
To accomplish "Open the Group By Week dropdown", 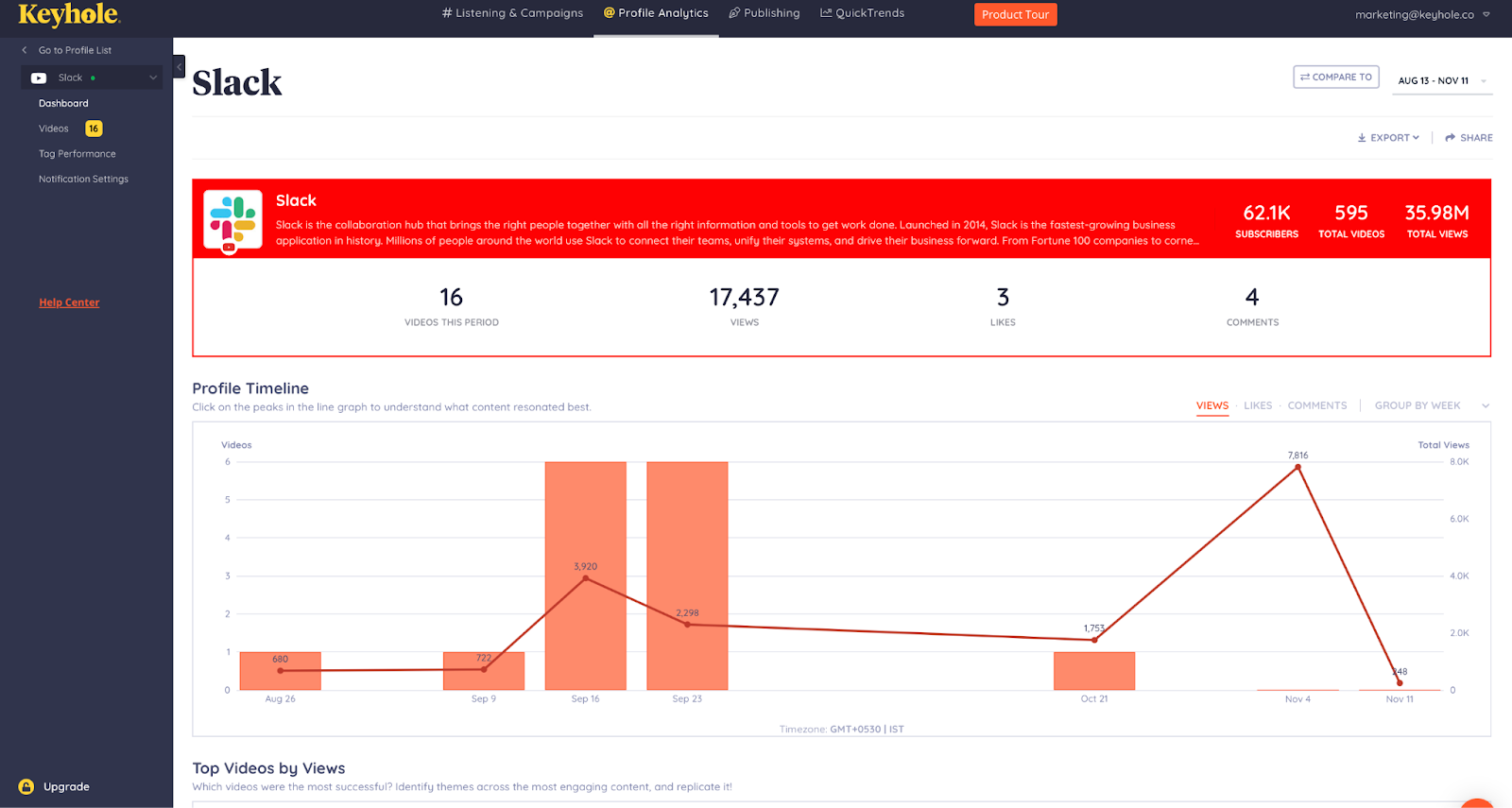I will click(x=1431, y=405).
